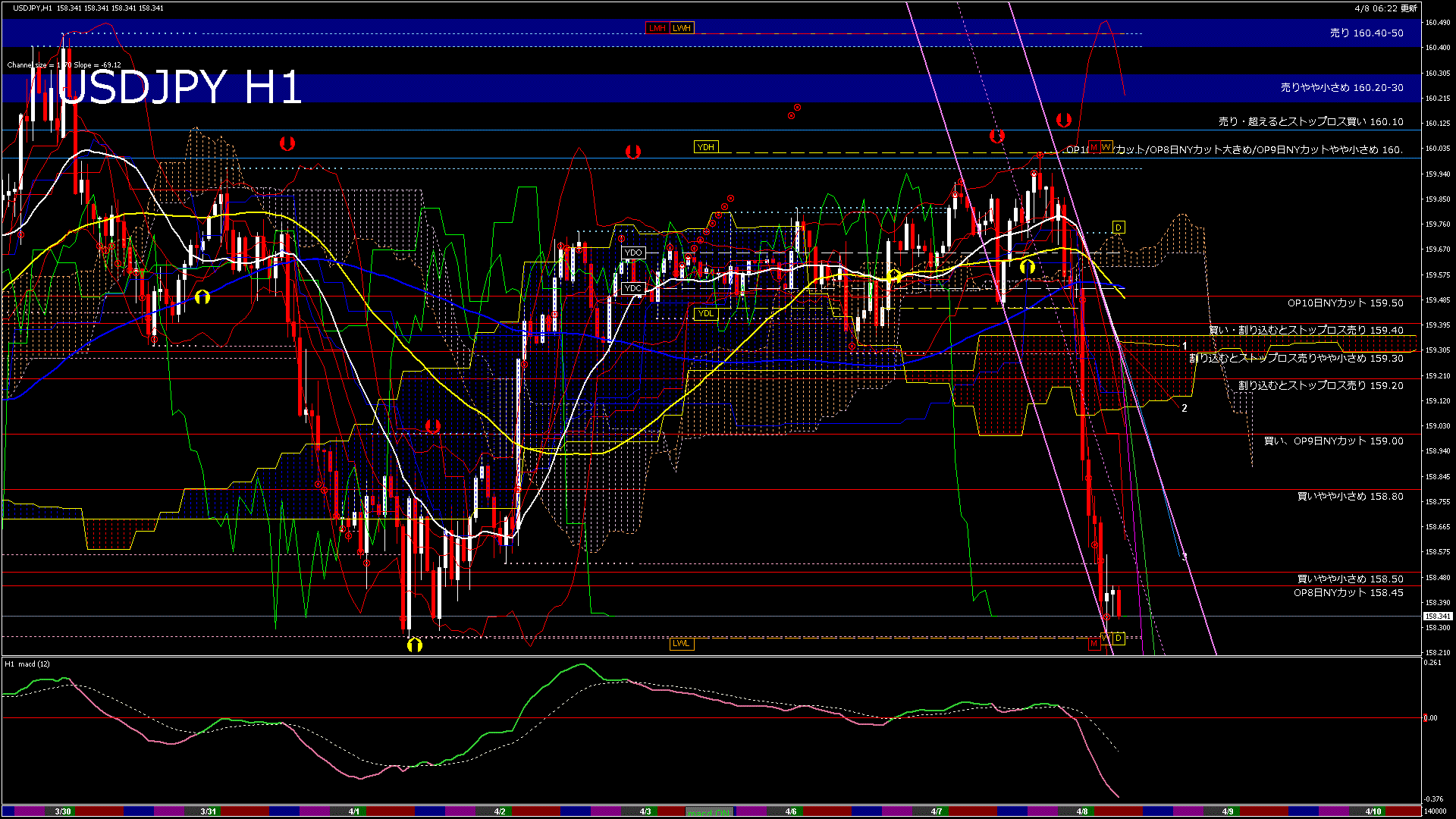Click yellow up arrow left of LWL label
The height and width of the screenshot is (819, 1456).
tap(414, 645)
